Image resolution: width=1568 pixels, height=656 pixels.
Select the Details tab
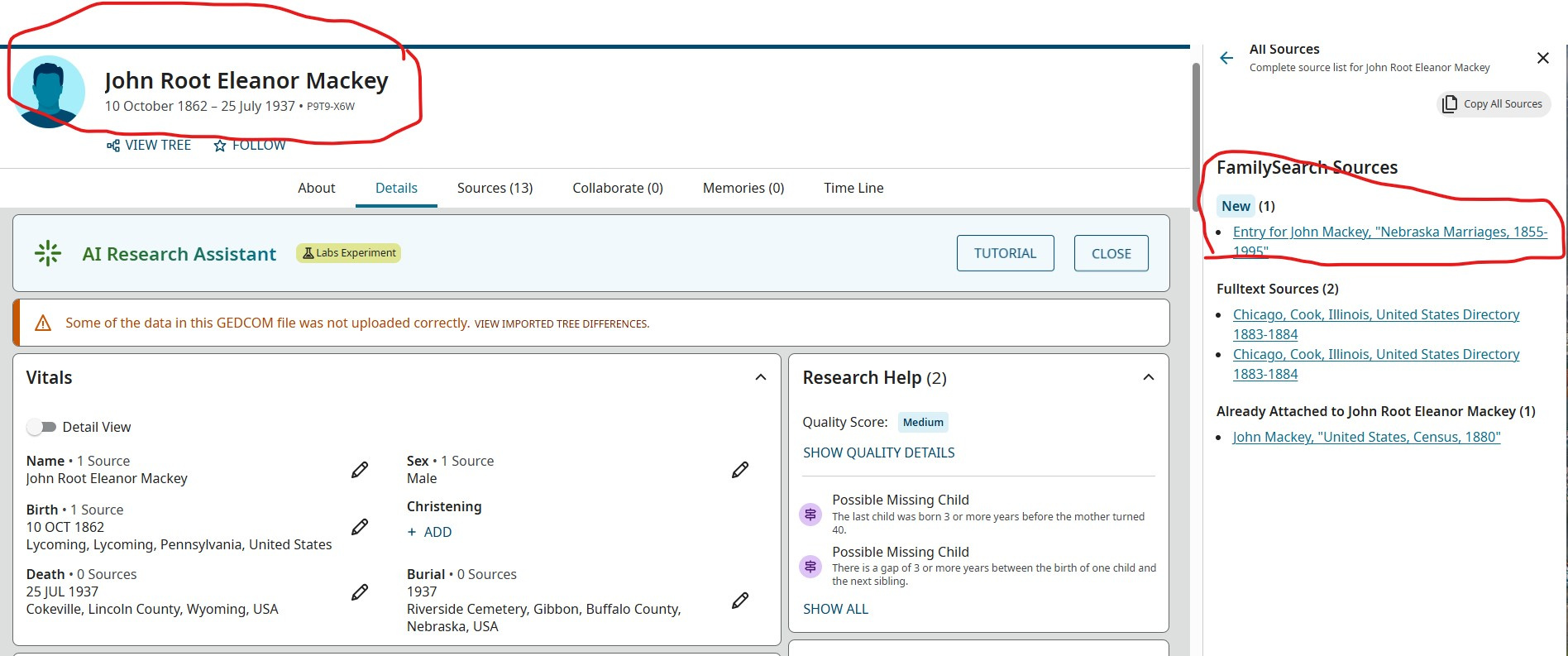(x=396, y=188)
